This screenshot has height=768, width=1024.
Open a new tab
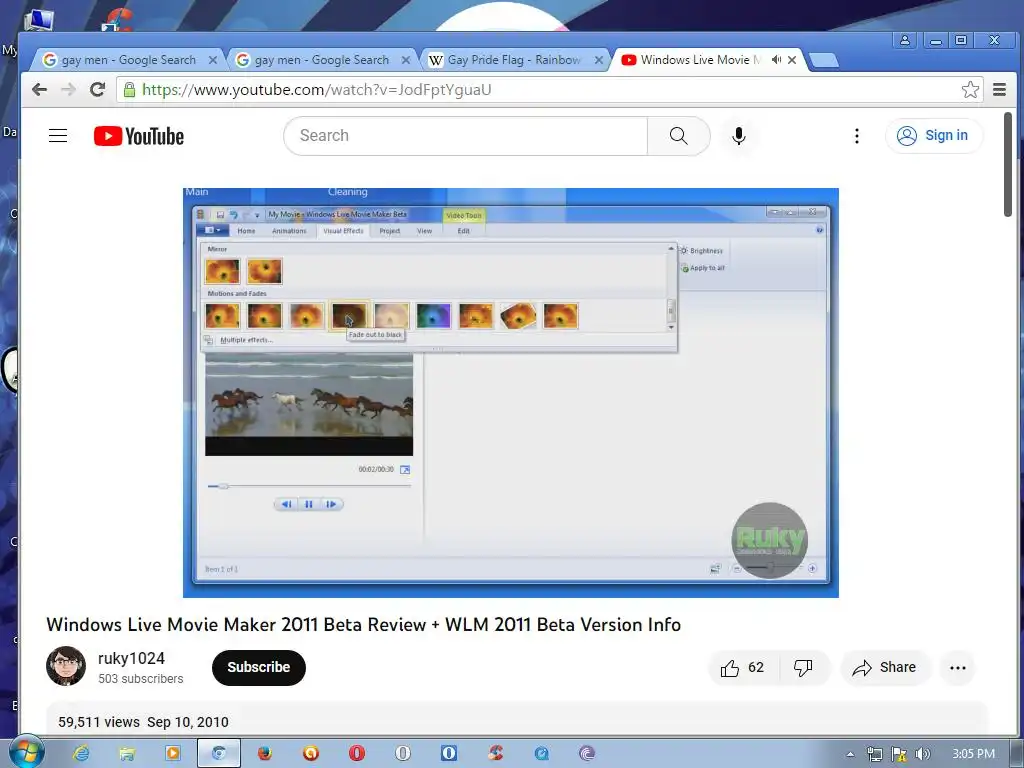pyautogui.click(x=824, y=61)
